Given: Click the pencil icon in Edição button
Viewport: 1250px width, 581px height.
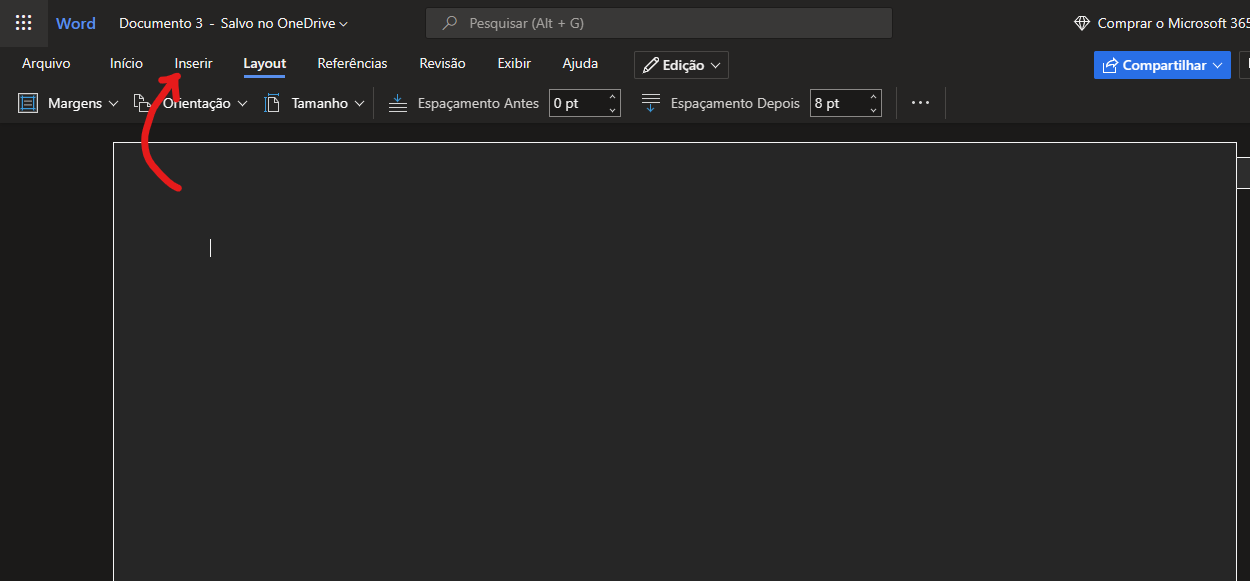Looking at the screenshot, I should 651,65.
